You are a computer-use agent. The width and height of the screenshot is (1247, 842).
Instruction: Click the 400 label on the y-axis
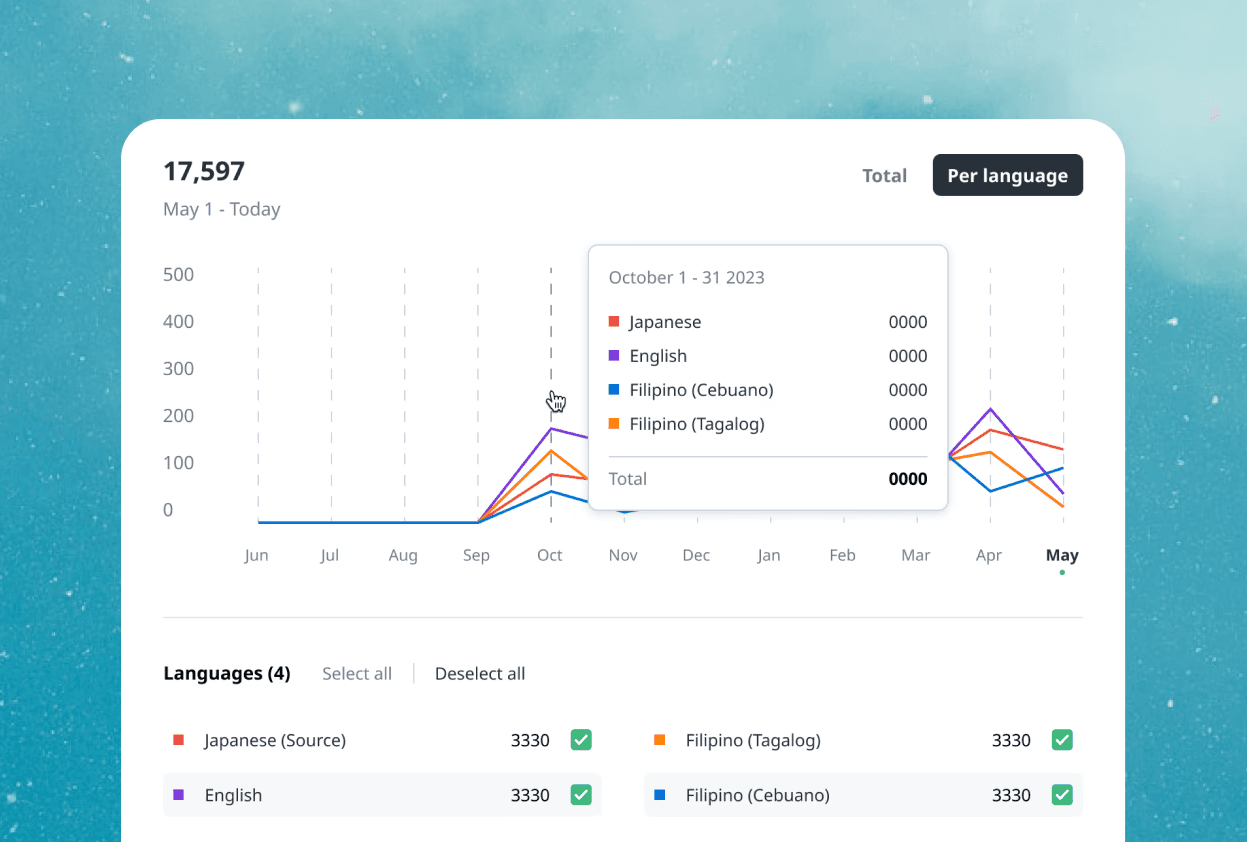pyautogui.click(x=178, y=322)
